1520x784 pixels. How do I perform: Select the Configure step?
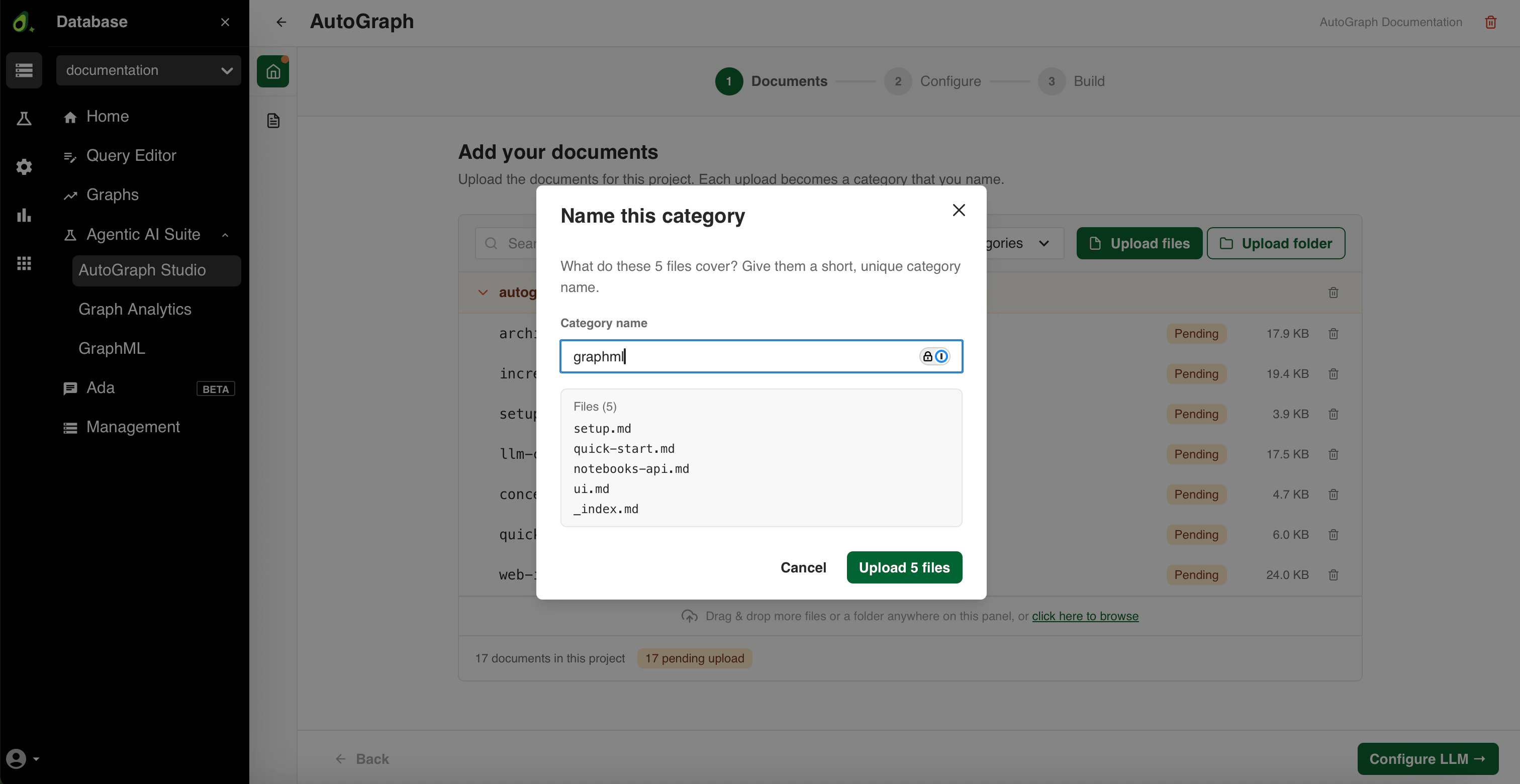pyautogui.click(x=933, y=81)
